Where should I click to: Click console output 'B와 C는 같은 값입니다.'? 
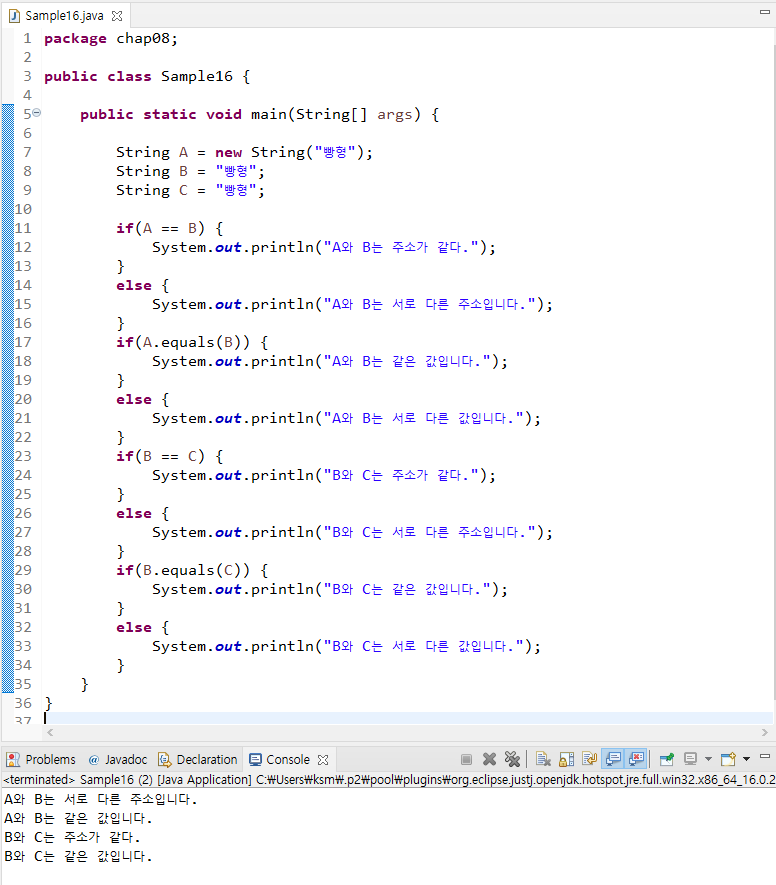pyautogui.click(x=78, y=856)
